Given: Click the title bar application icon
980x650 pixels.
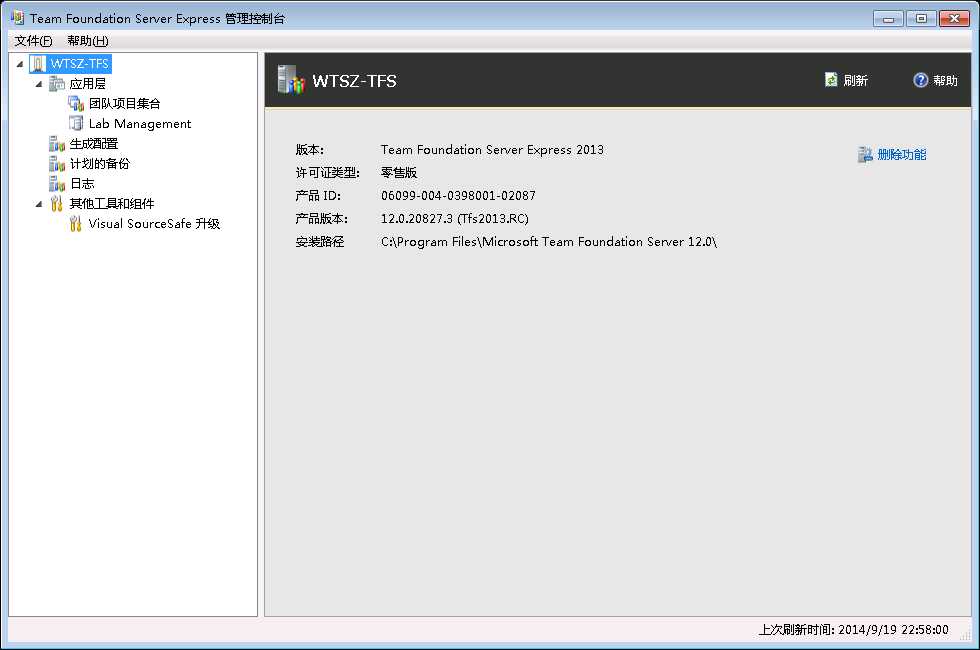Looking at the screenshot, I should [x=18, y=18].
